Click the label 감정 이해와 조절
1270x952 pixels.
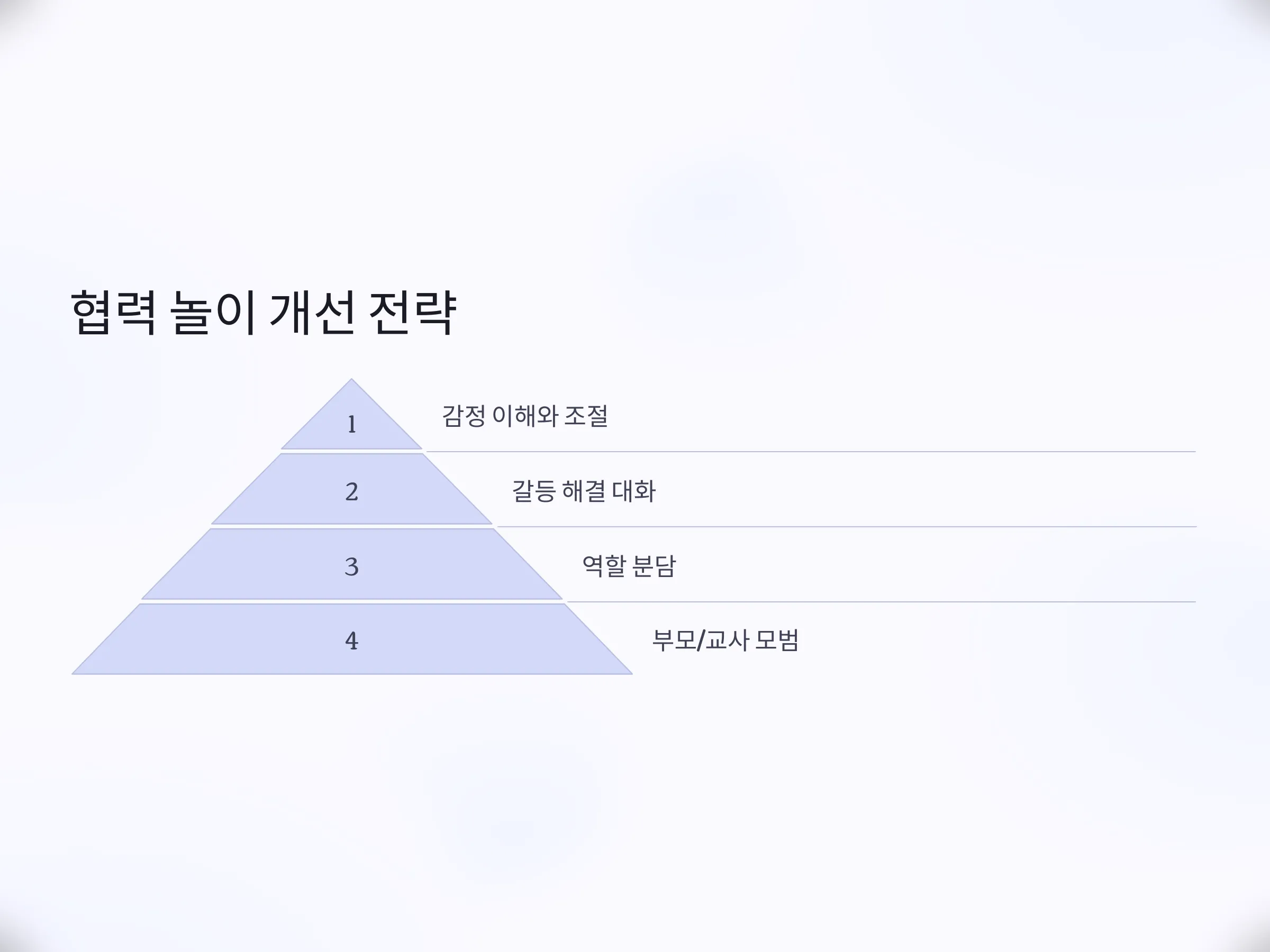[525, 416]
